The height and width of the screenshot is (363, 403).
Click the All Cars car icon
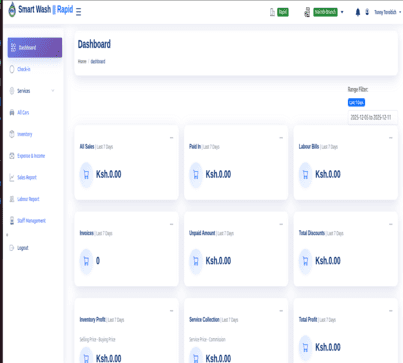pos(12,112)
